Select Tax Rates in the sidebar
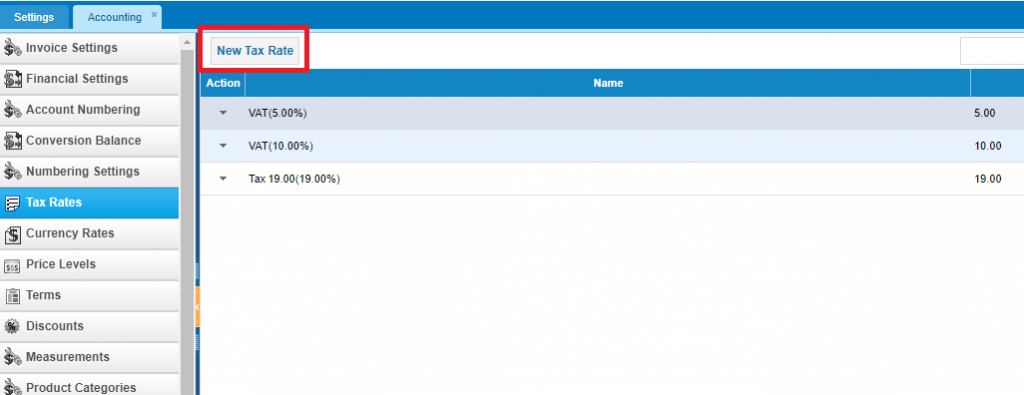This screenshot has height=395, width=1024. tap(89, 203)
